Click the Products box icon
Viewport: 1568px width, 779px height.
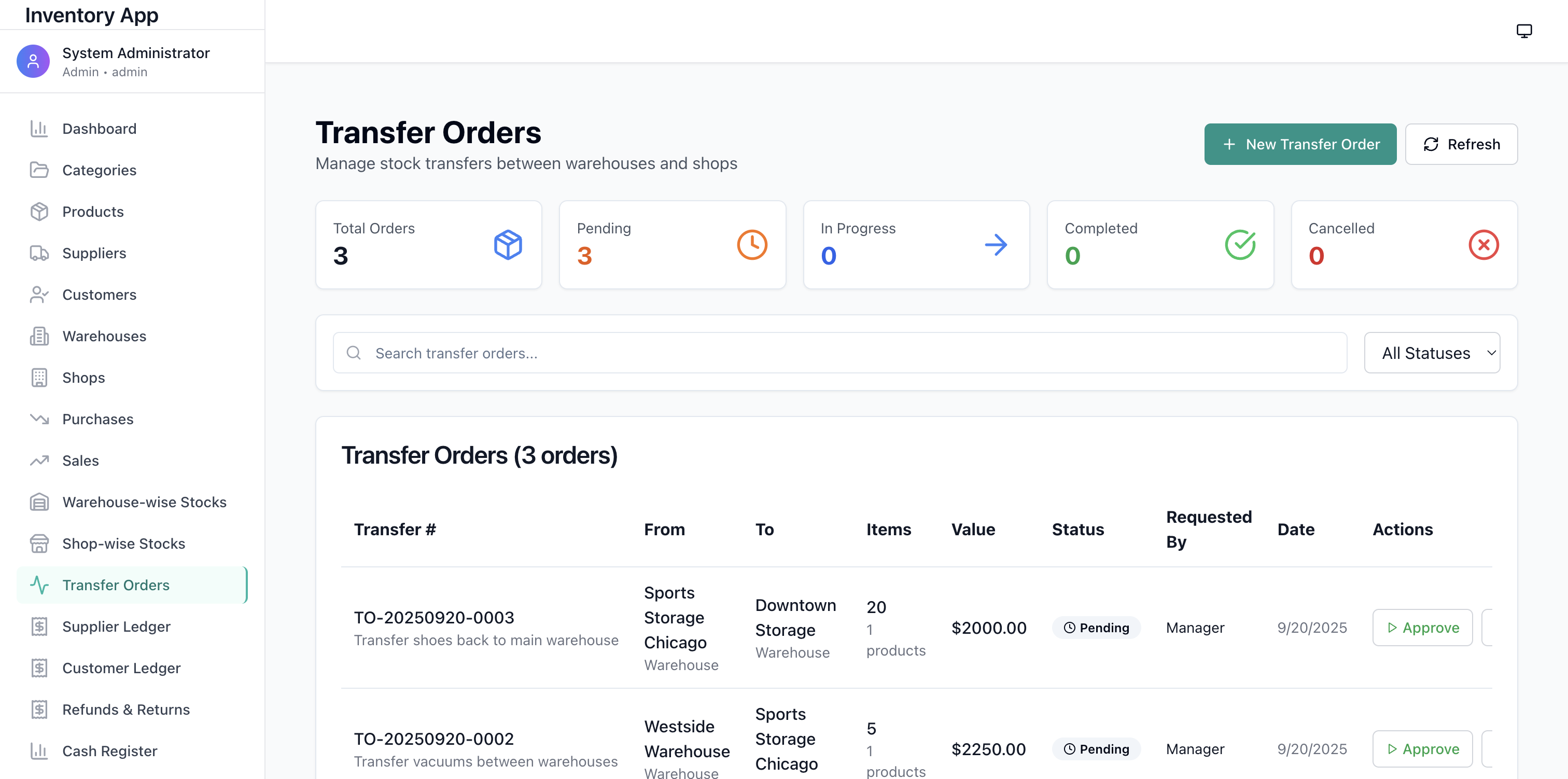pyautogui.click(x=39, y=212)
